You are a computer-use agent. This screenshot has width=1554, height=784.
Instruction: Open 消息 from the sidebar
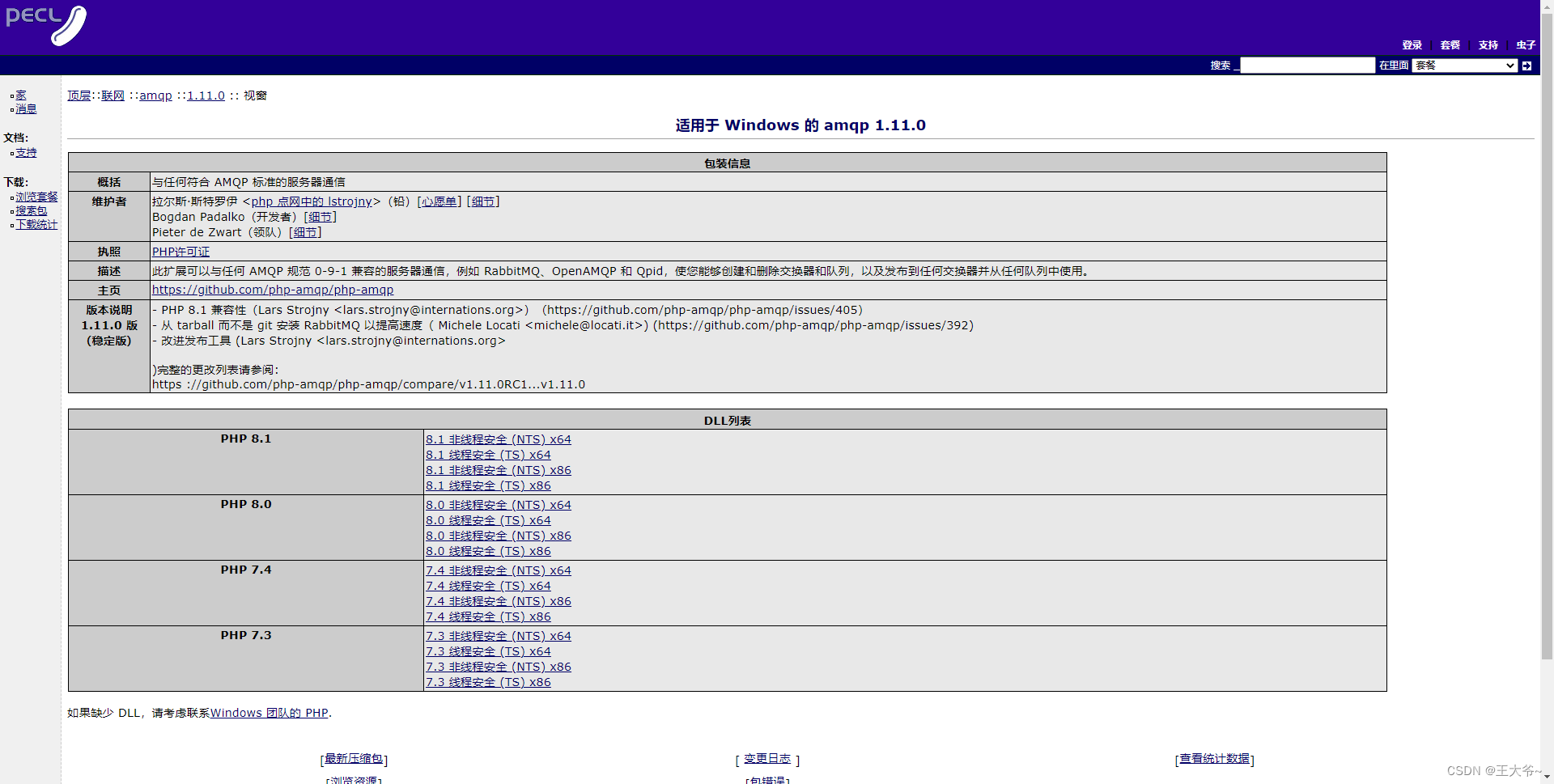click(x=26, y=108)
